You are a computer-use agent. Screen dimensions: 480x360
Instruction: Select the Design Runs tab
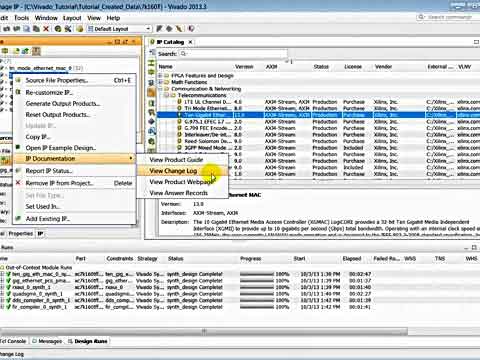click(x=88, y=341)
